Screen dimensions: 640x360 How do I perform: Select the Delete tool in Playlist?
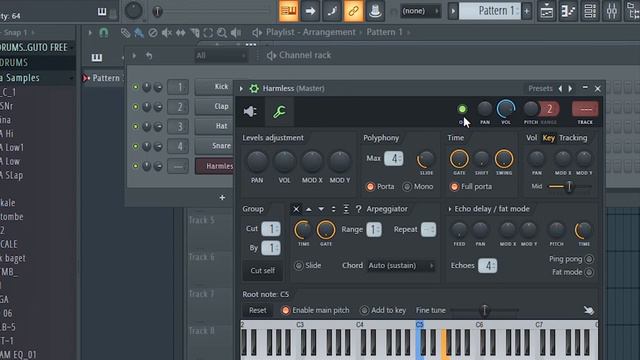pos(153,33)
